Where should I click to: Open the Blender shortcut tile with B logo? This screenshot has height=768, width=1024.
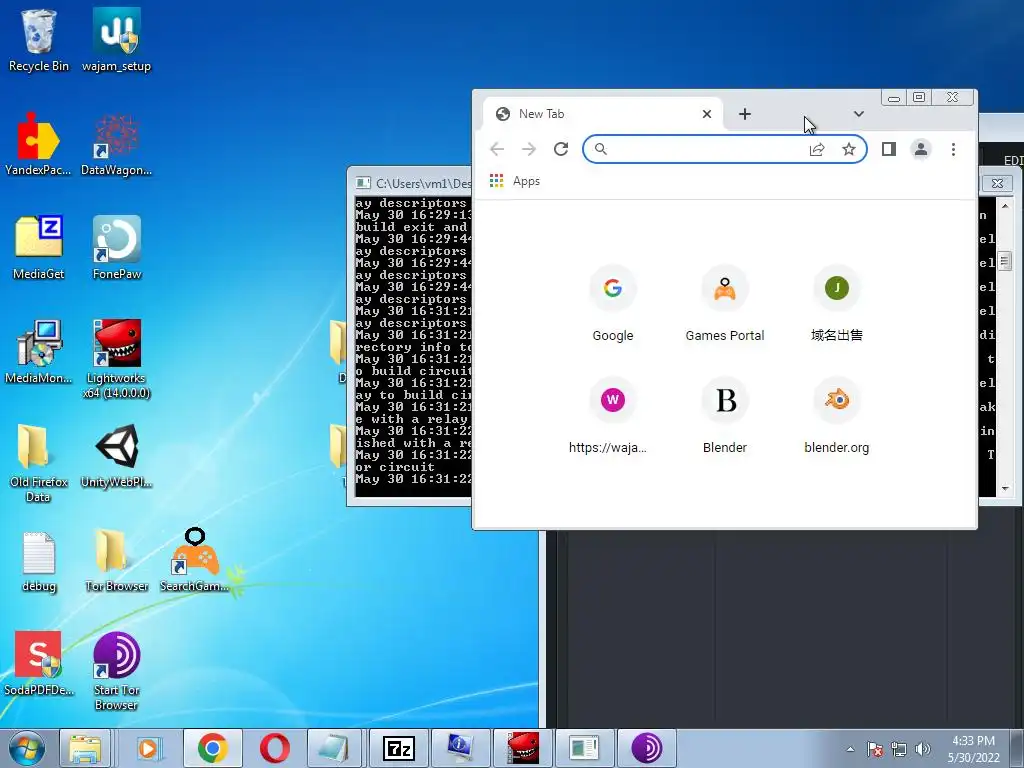click(724, 416)
